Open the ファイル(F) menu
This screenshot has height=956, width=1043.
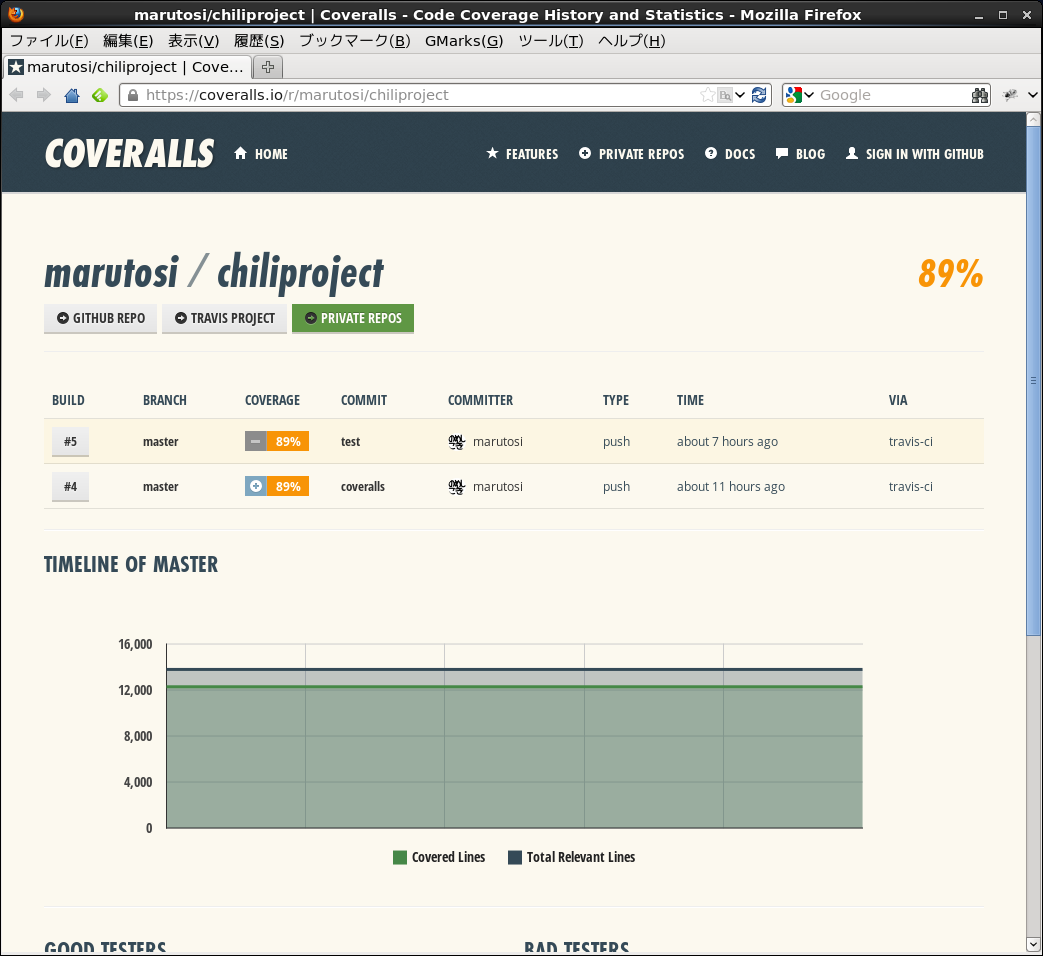49,41
